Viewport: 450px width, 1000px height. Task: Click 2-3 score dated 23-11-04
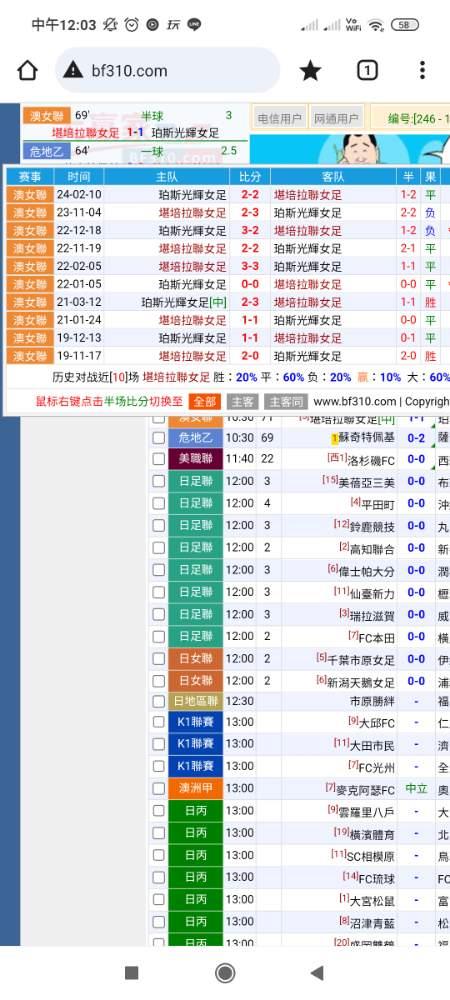(x=250, y=212)
